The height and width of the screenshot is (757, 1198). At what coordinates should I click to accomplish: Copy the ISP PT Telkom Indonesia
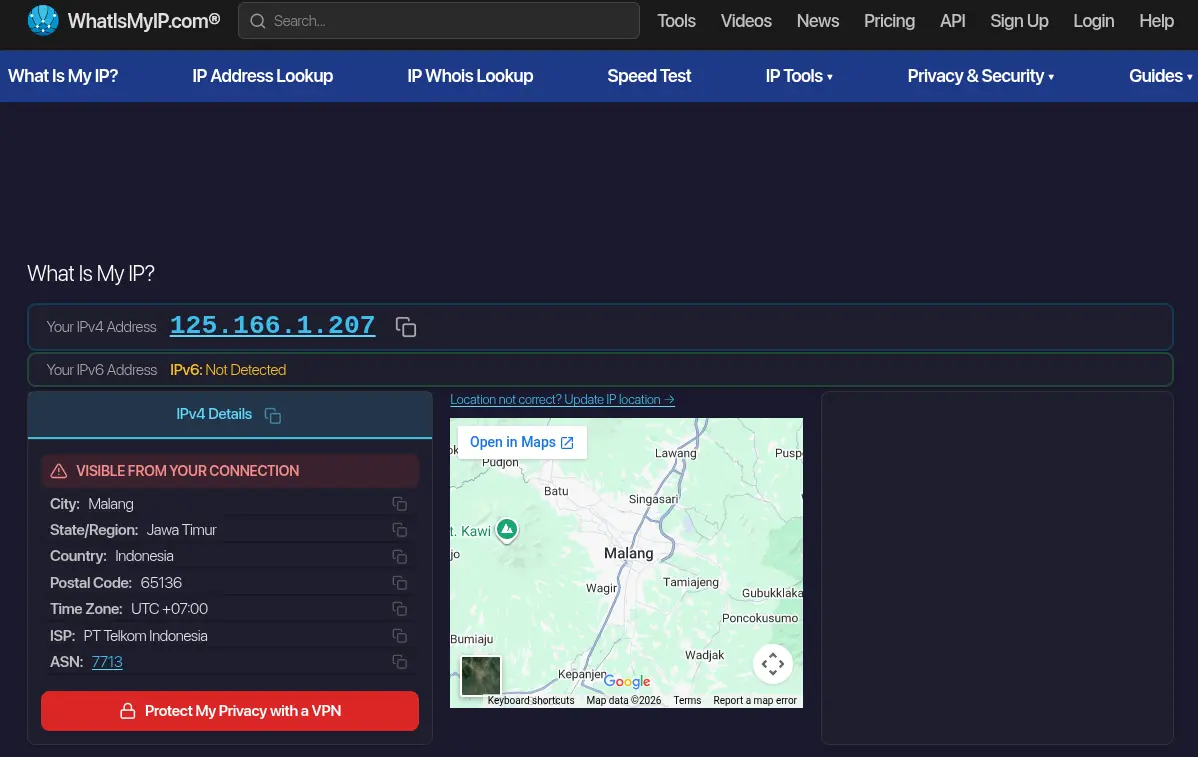400,636
